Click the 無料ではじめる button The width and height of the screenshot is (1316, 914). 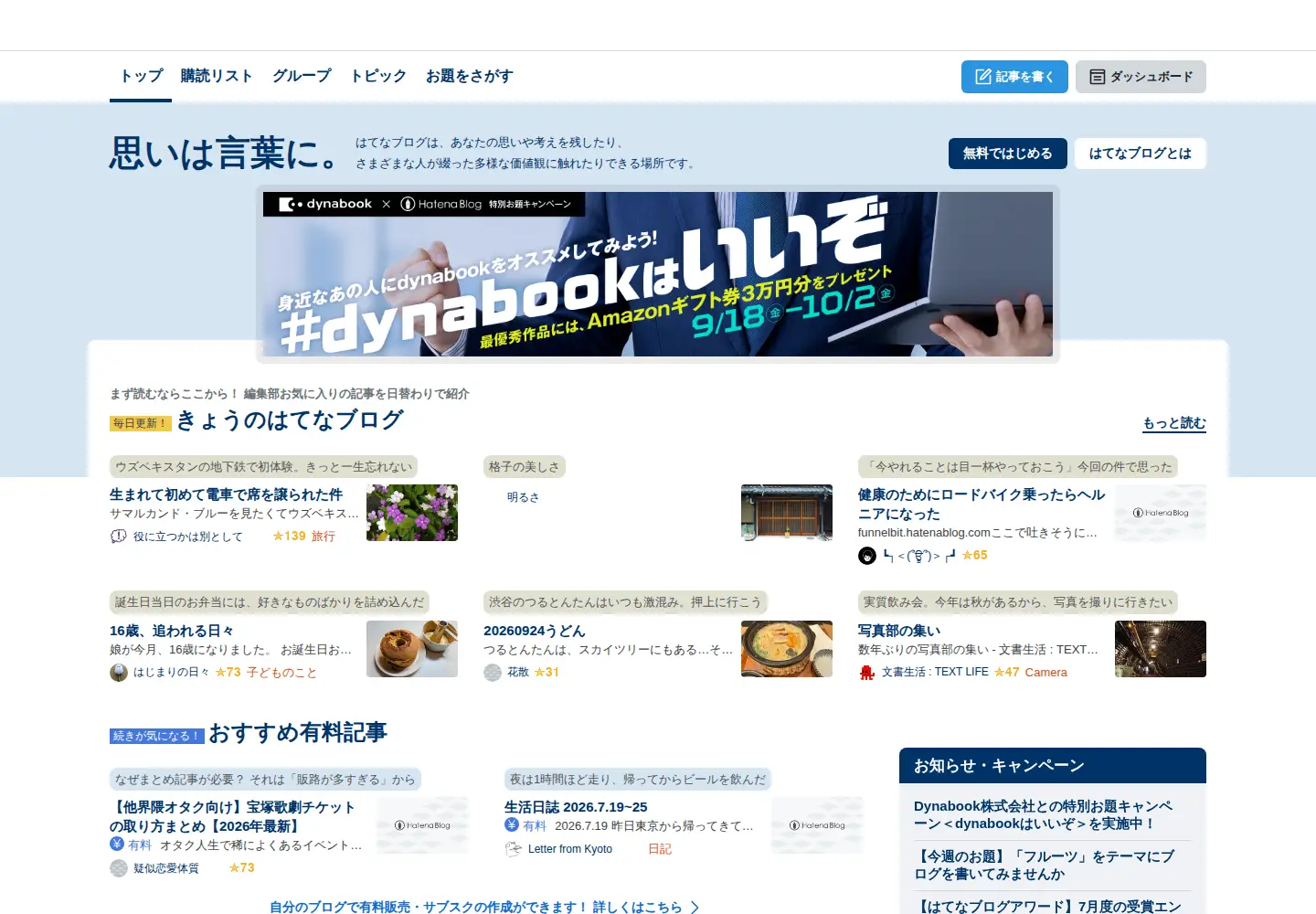1007,154
